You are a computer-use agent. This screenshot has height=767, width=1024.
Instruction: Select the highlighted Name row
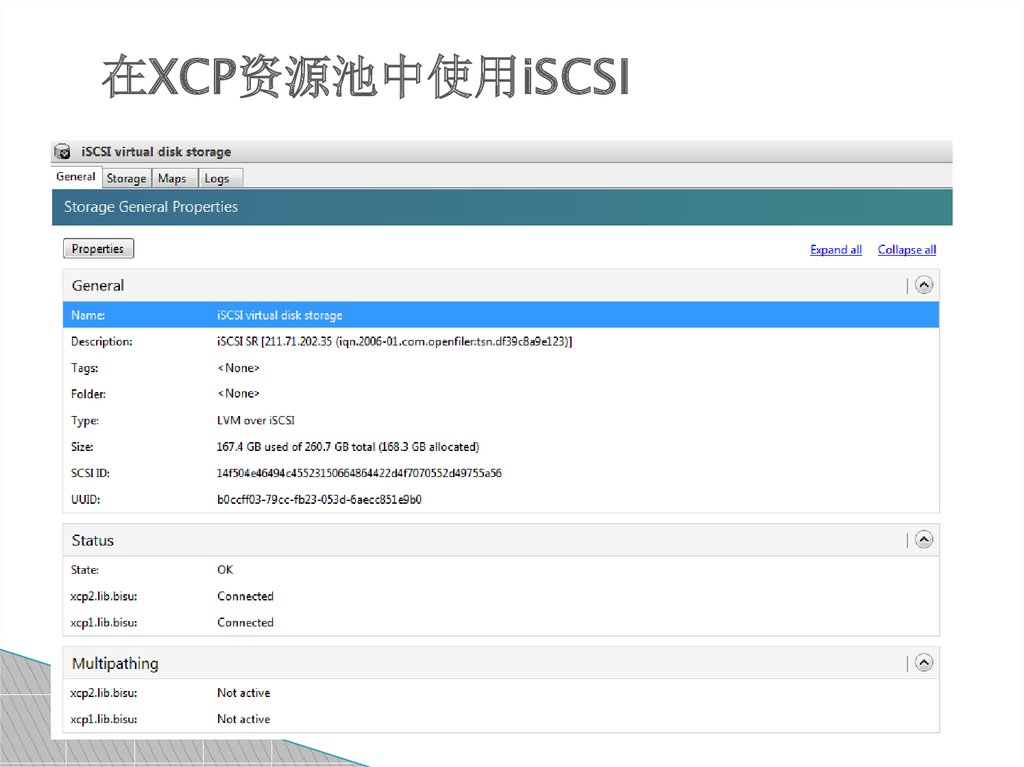click(x=500, y=315)
